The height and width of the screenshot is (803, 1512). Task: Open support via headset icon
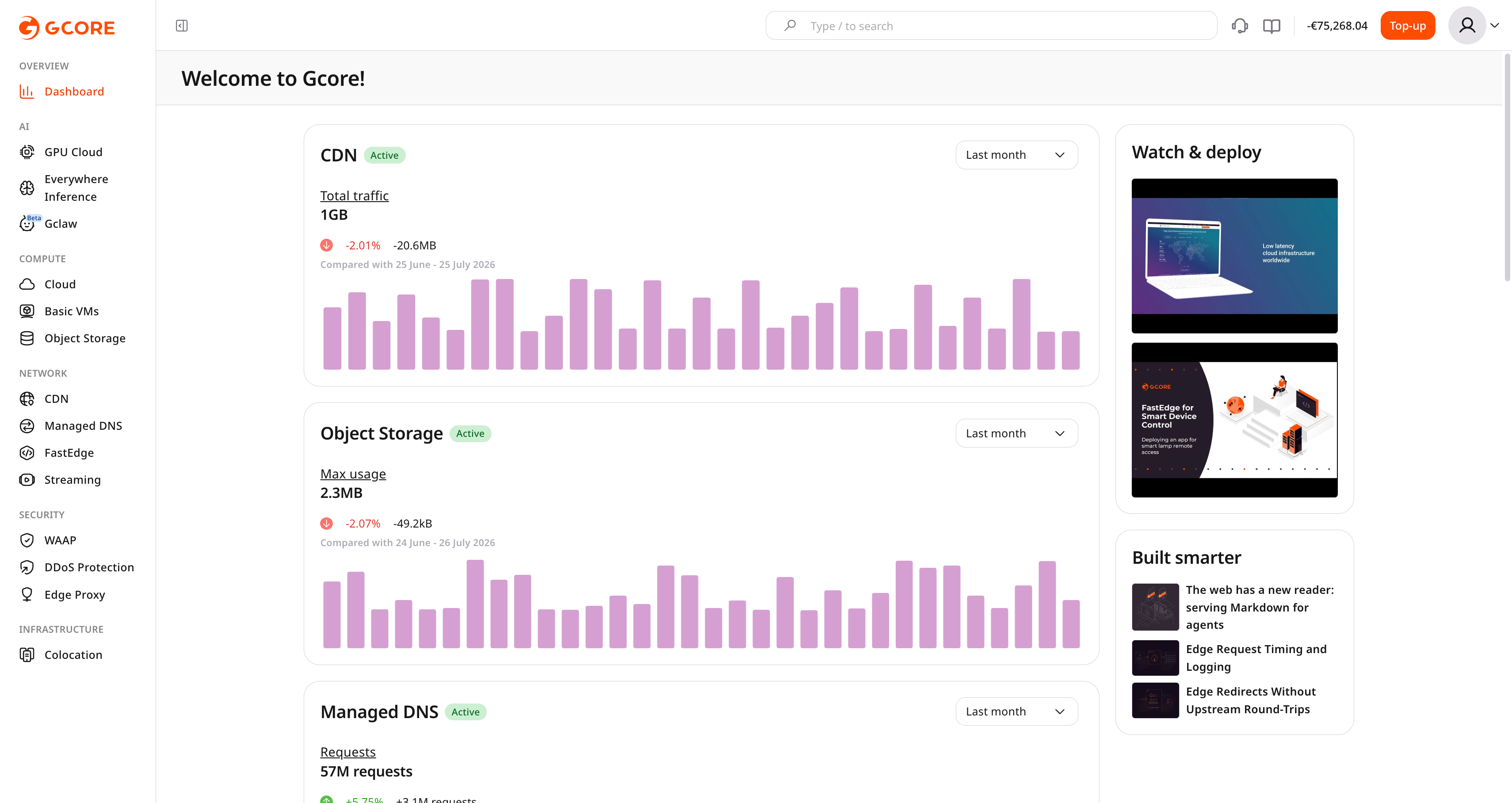pyautogui.click(x=1240, y=26)
